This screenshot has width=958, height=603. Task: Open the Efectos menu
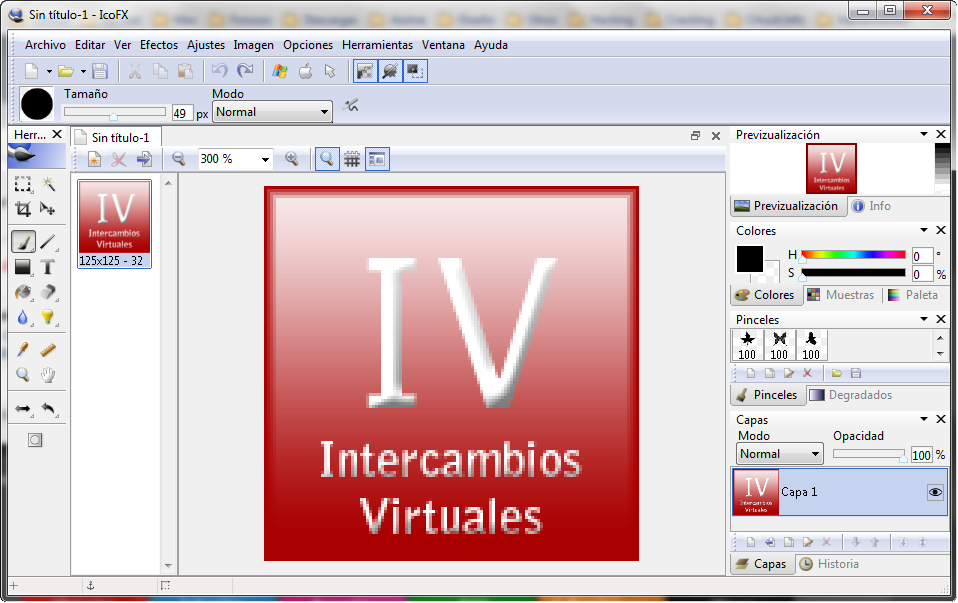coord(159,45)
